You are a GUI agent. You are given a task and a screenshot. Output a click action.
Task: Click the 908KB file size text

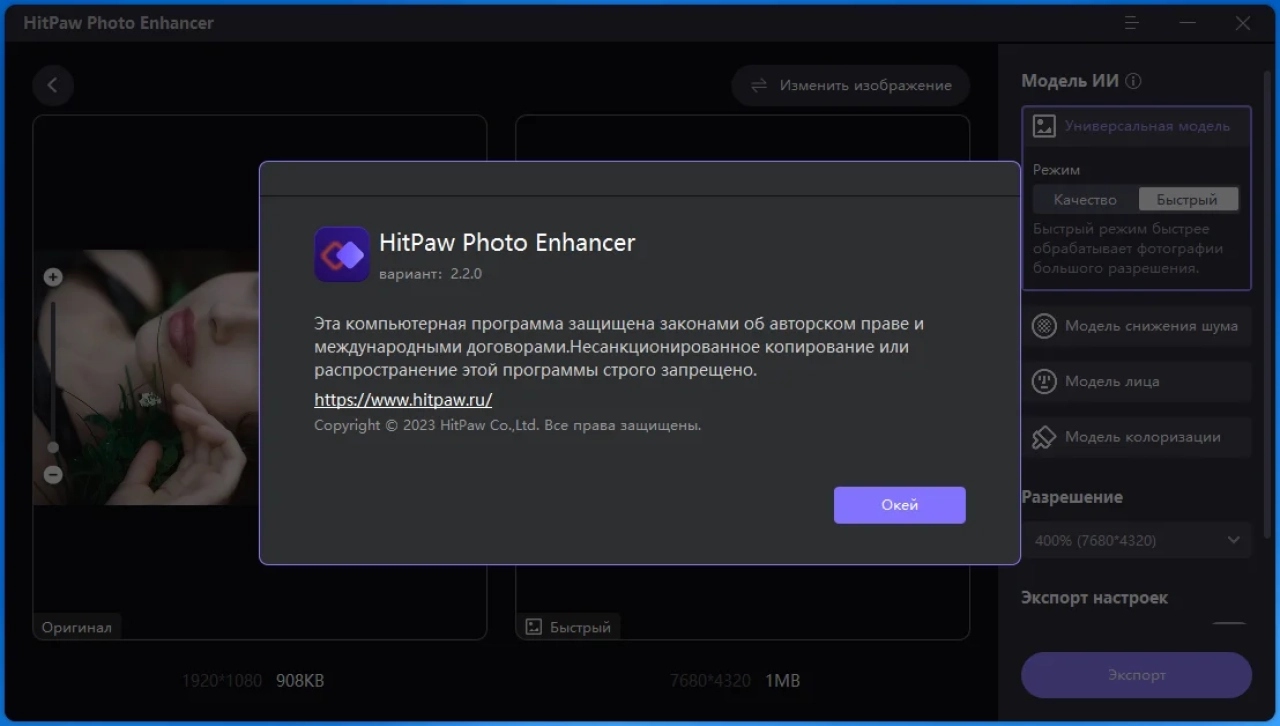coord(300,681)
